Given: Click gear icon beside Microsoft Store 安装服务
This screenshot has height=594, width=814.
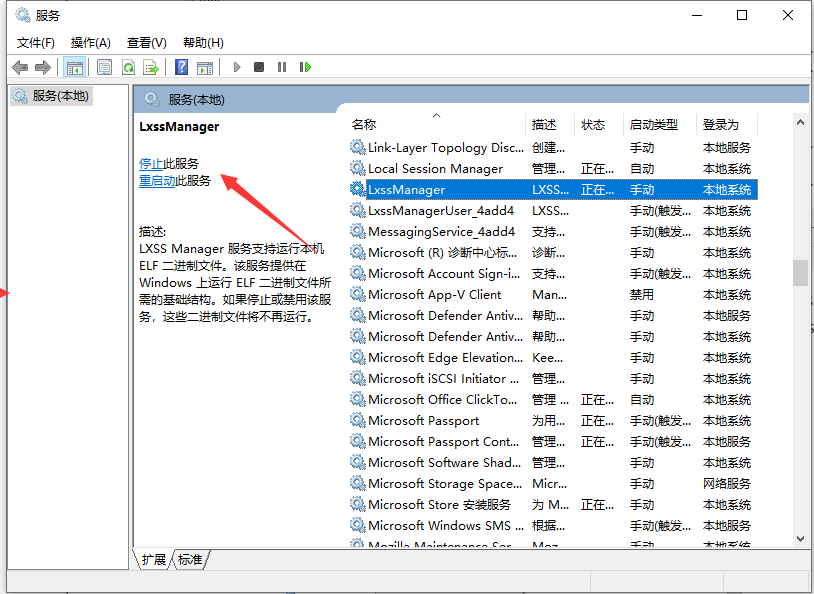Looking at the screenshot, I should (358, 504).
